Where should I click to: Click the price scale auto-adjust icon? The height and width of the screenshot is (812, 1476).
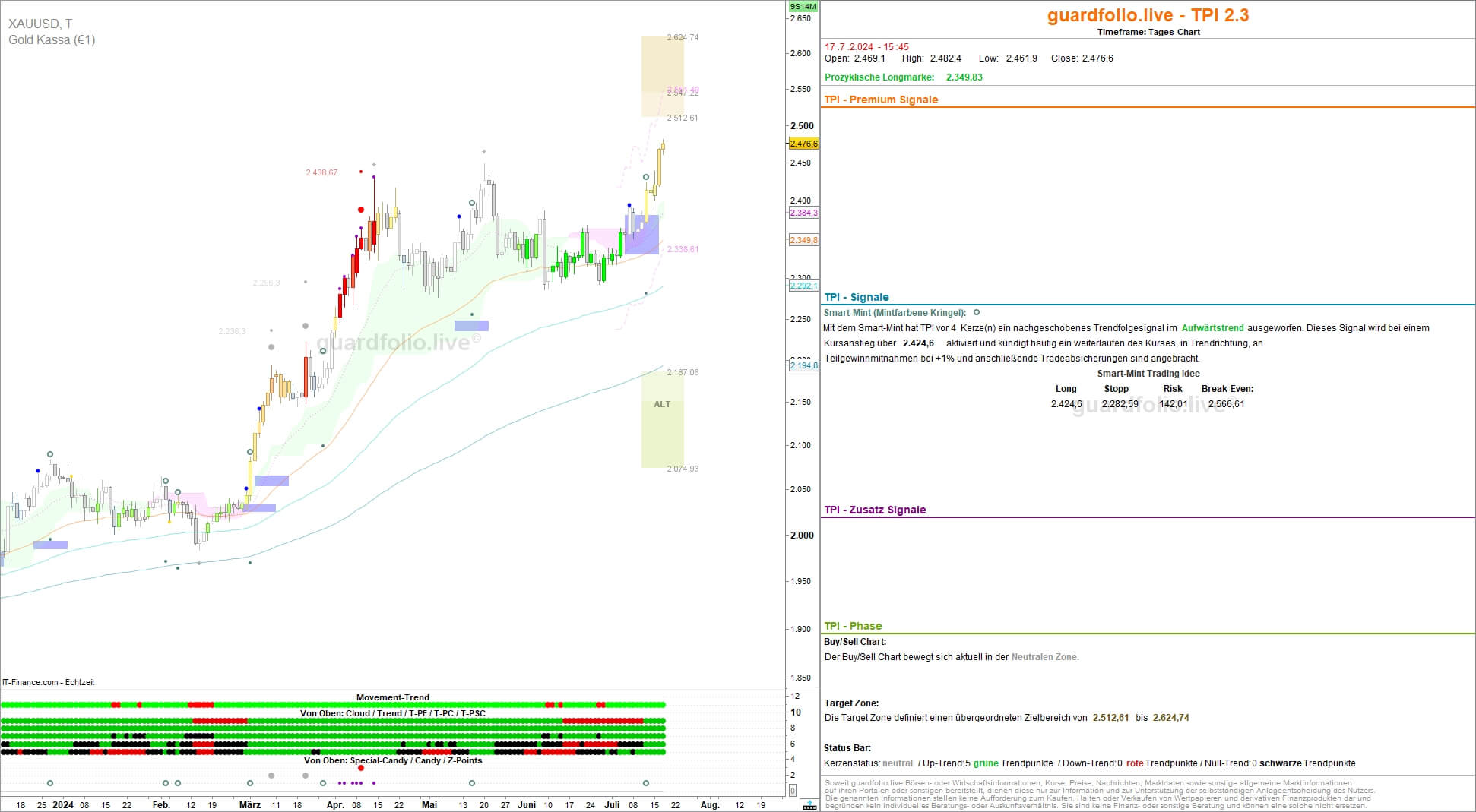809,805
